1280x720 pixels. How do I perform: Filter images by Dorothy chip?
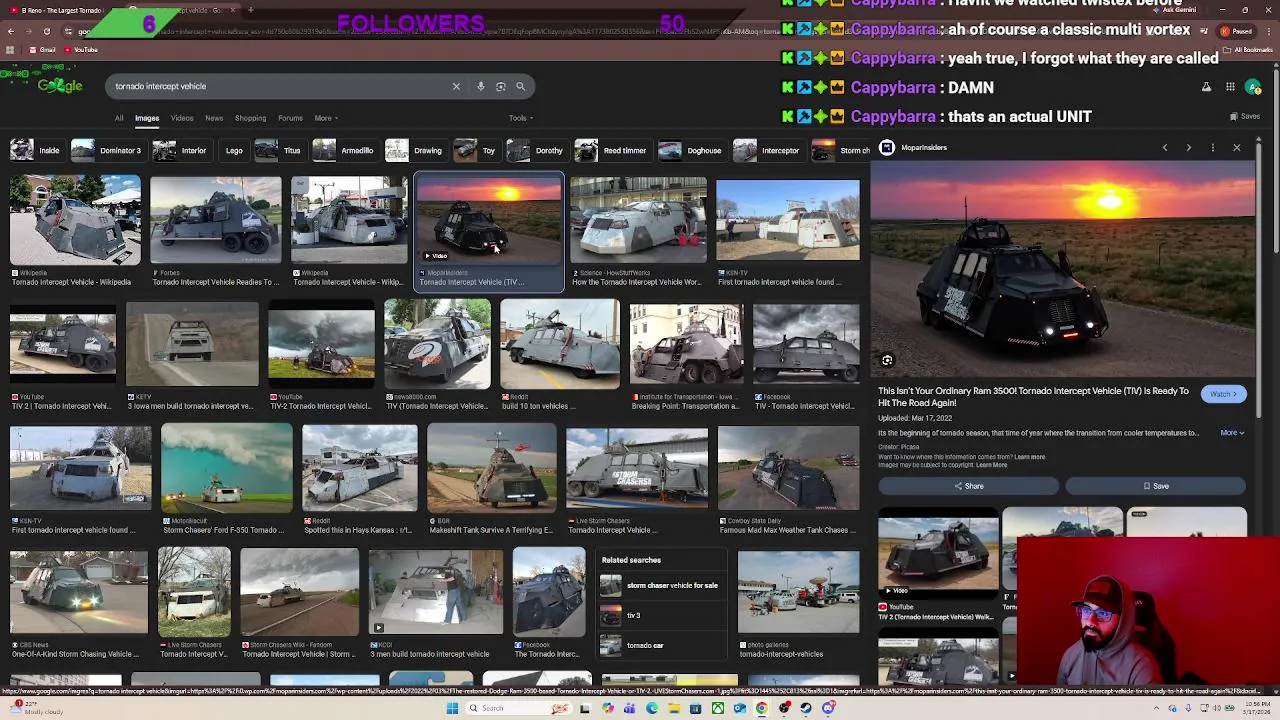[537, 151]
